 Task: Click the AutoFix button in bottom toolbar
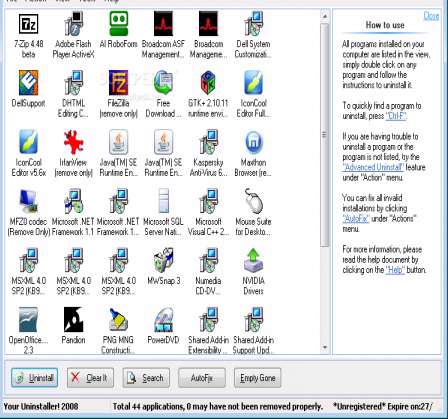202,378
